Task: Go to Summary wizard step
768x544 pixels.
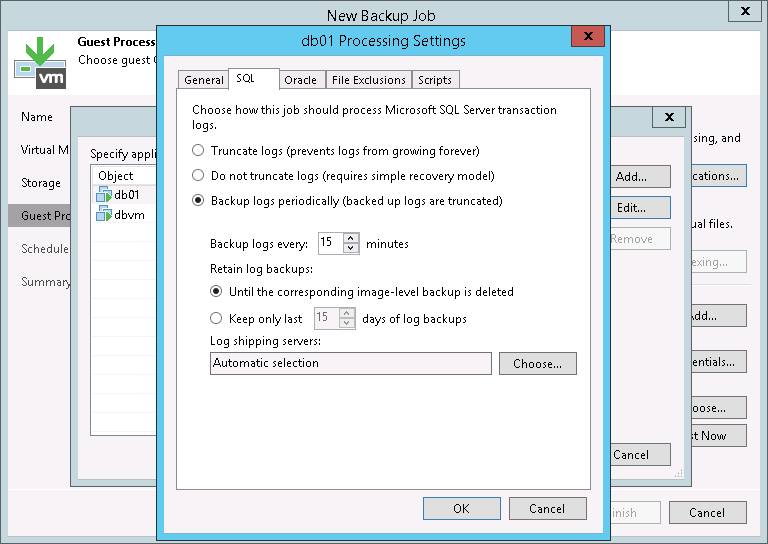Action: click(x=45, y=282)
